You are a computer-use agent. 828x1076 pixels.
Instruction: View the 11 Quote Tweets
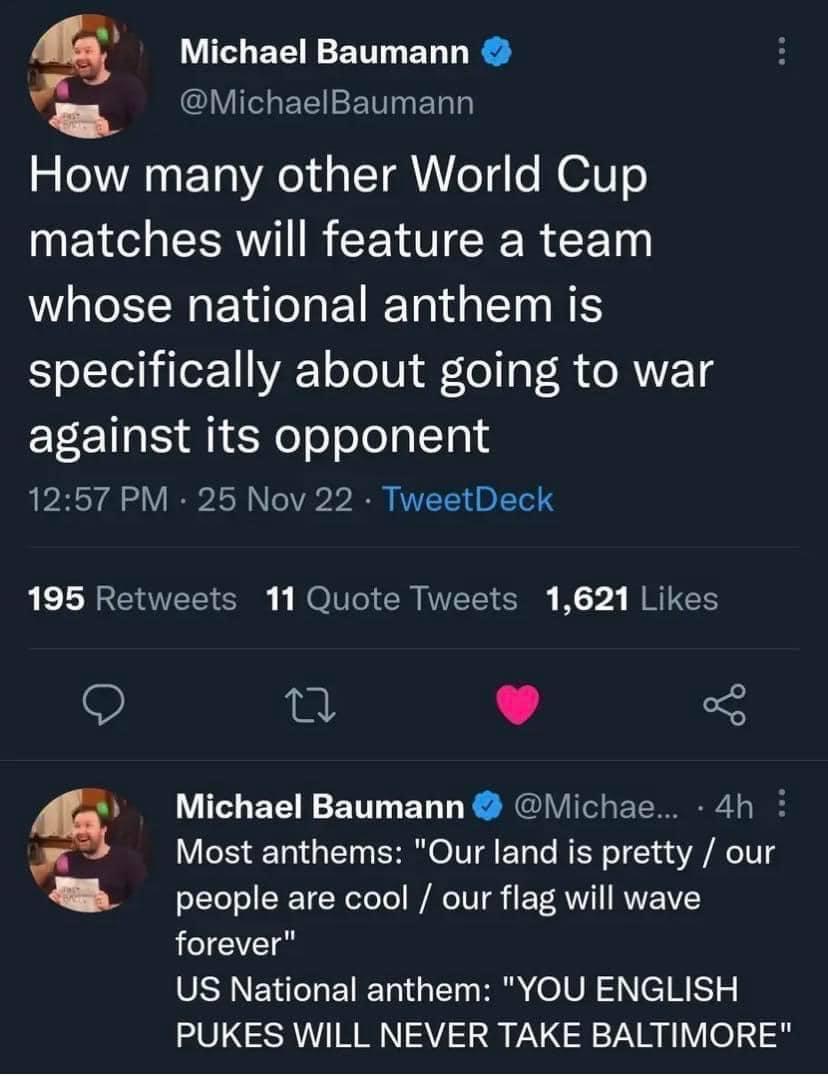[392, 599]
